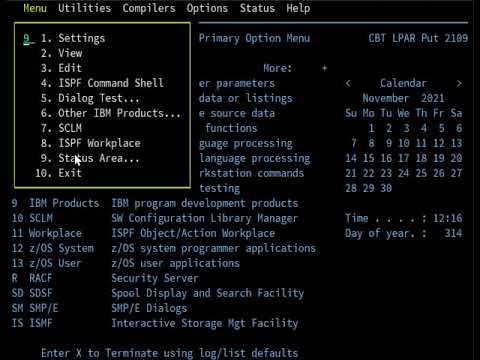Viewport: 480px width, 360px height.
Task: Click 'Interactive Storage Mgt Facility' text
Action: coord(205,323)
